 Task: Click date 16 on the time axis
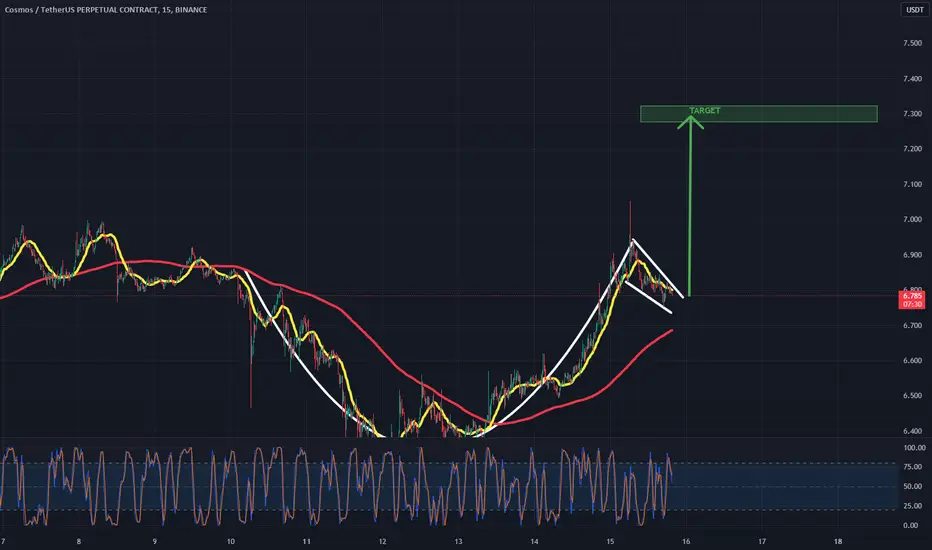coord(686,542)
